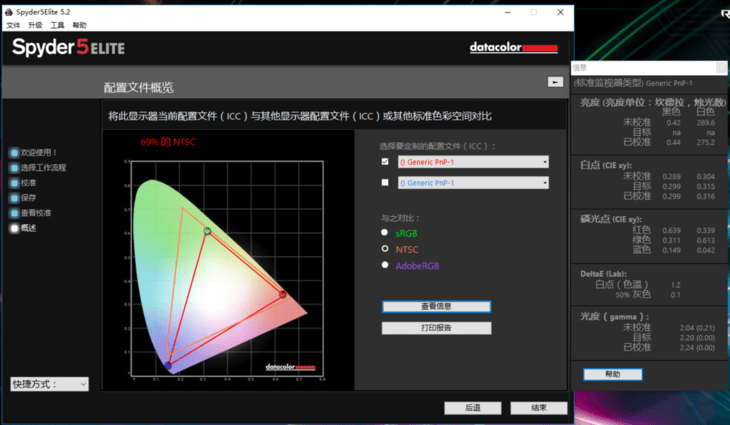
Task: Click the 欢迎使用 step indicator icon
Action: tap(14, 153)
